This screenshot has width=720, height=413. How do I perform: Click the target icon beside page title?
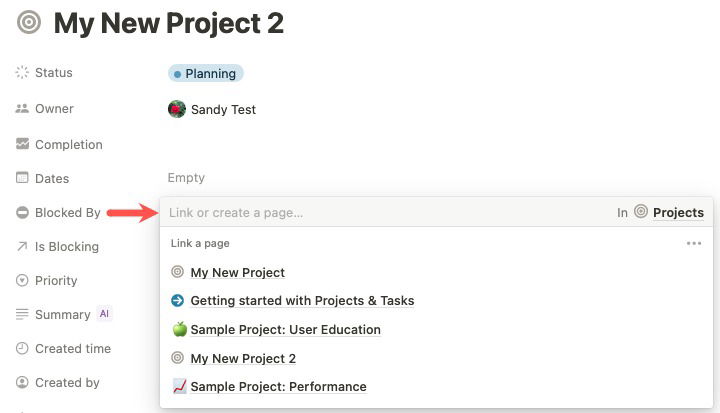(x=29, y=22)
